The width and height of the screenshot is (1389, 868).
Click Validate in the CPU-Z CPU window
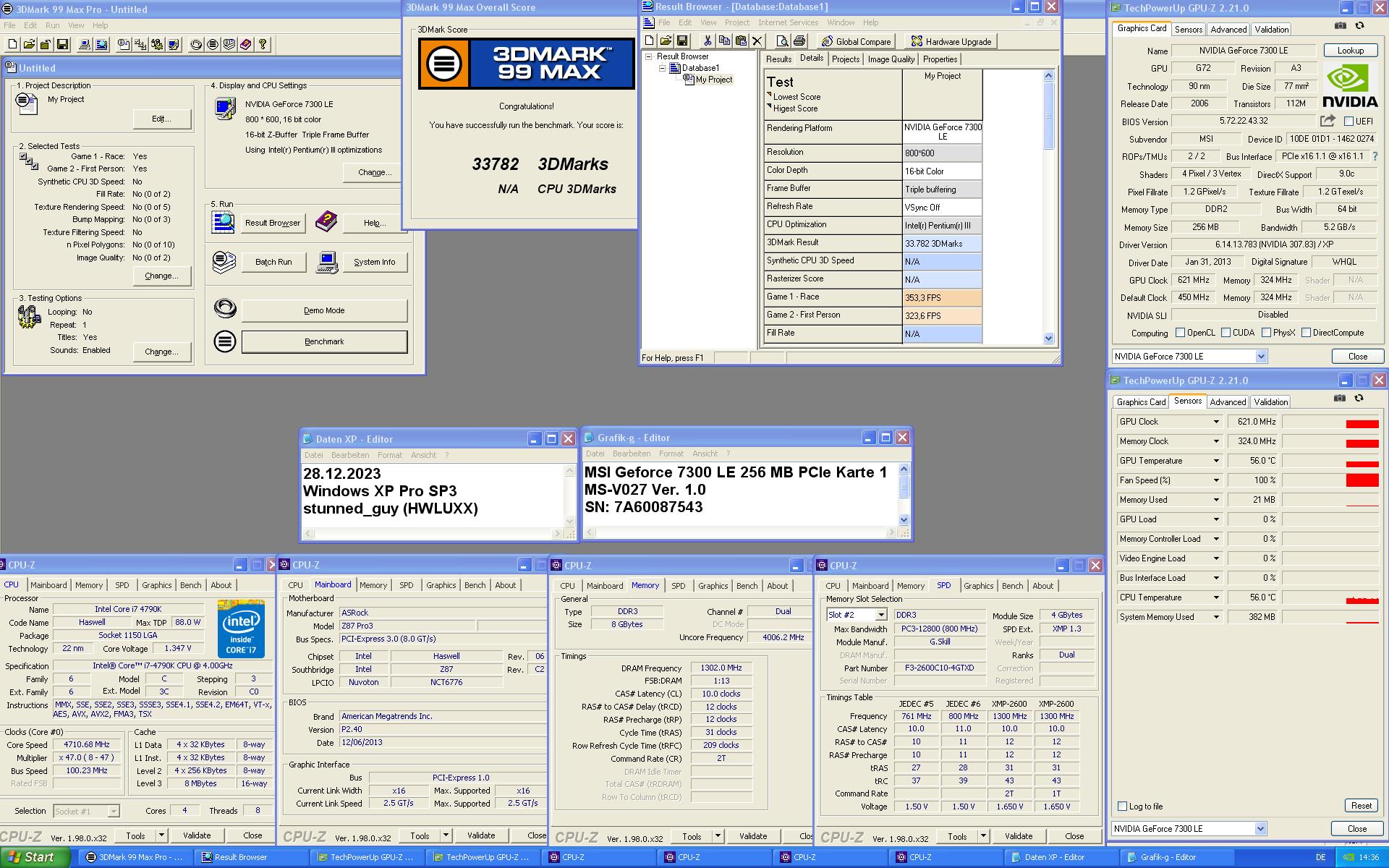[197, 835]
